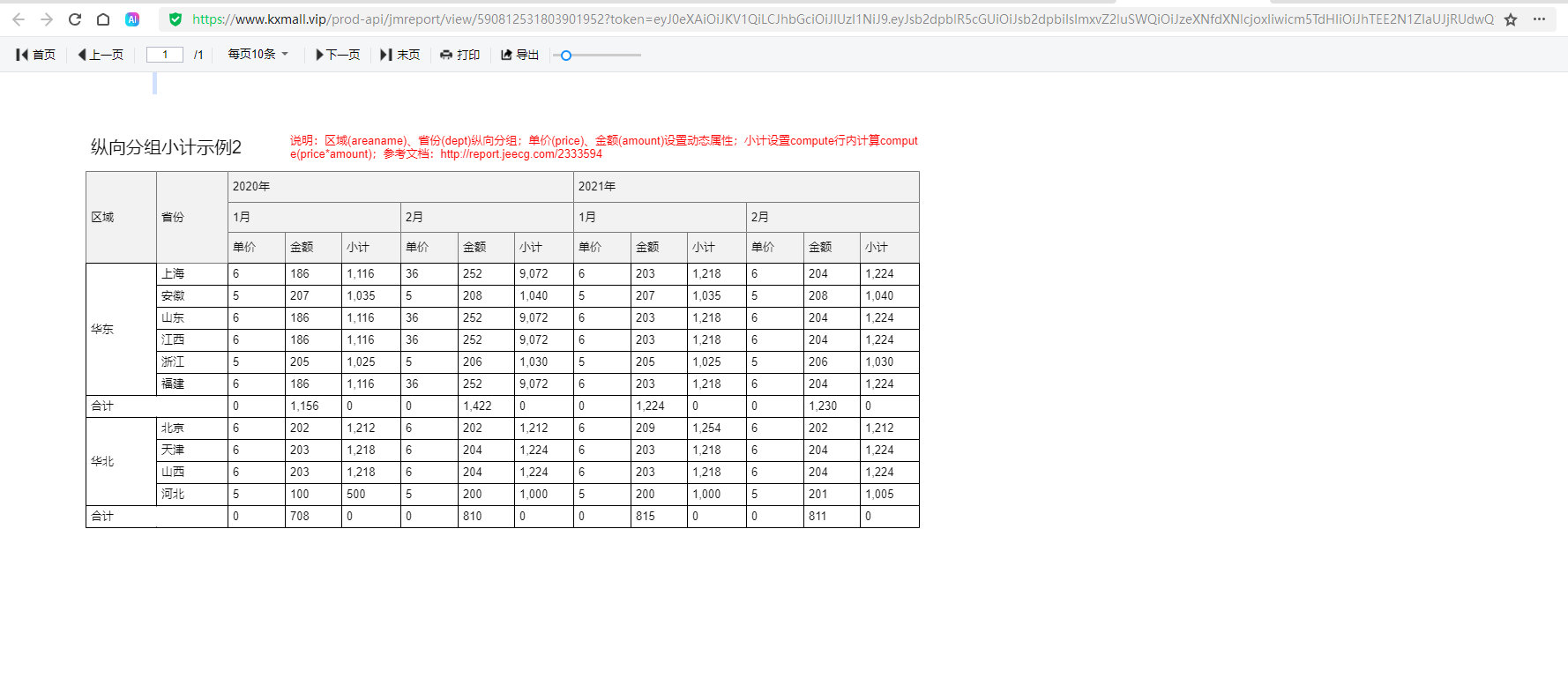Open the browser three-dot menu
This screenshot has width=1568, height=678.
tap(1539, 19)
